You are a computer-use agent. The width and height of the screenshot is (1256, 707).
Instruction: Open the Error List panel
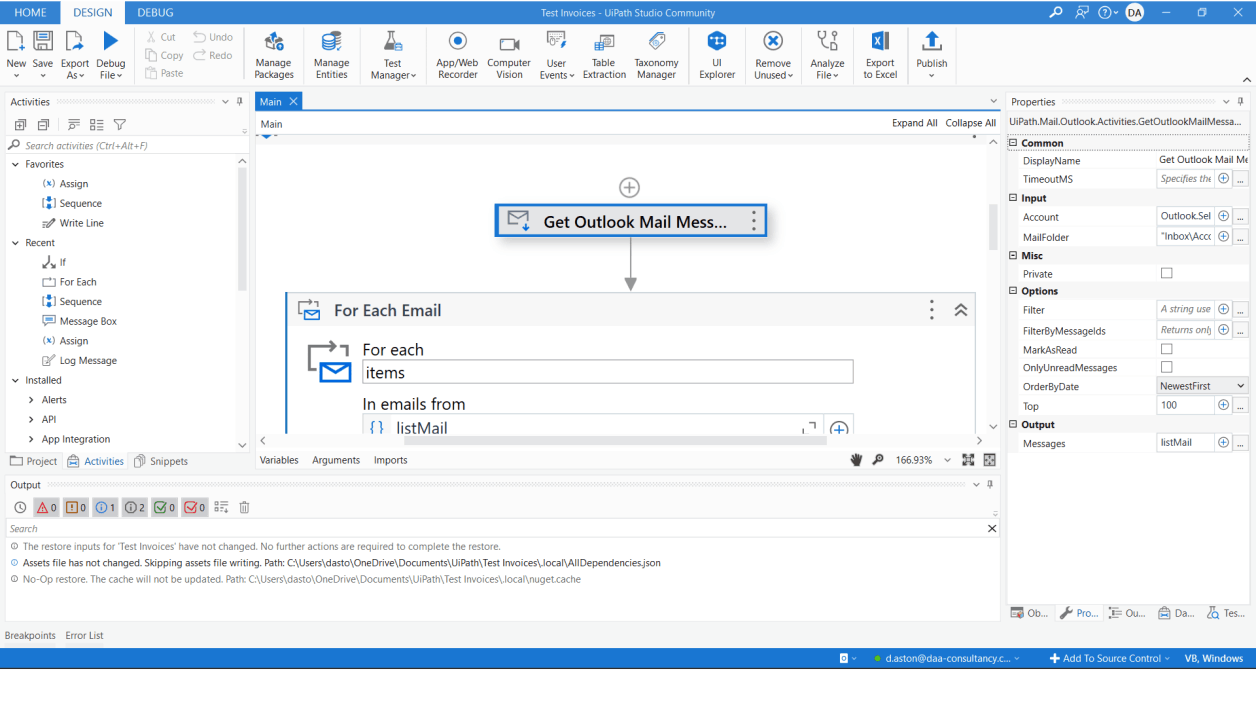click(85, 635)
